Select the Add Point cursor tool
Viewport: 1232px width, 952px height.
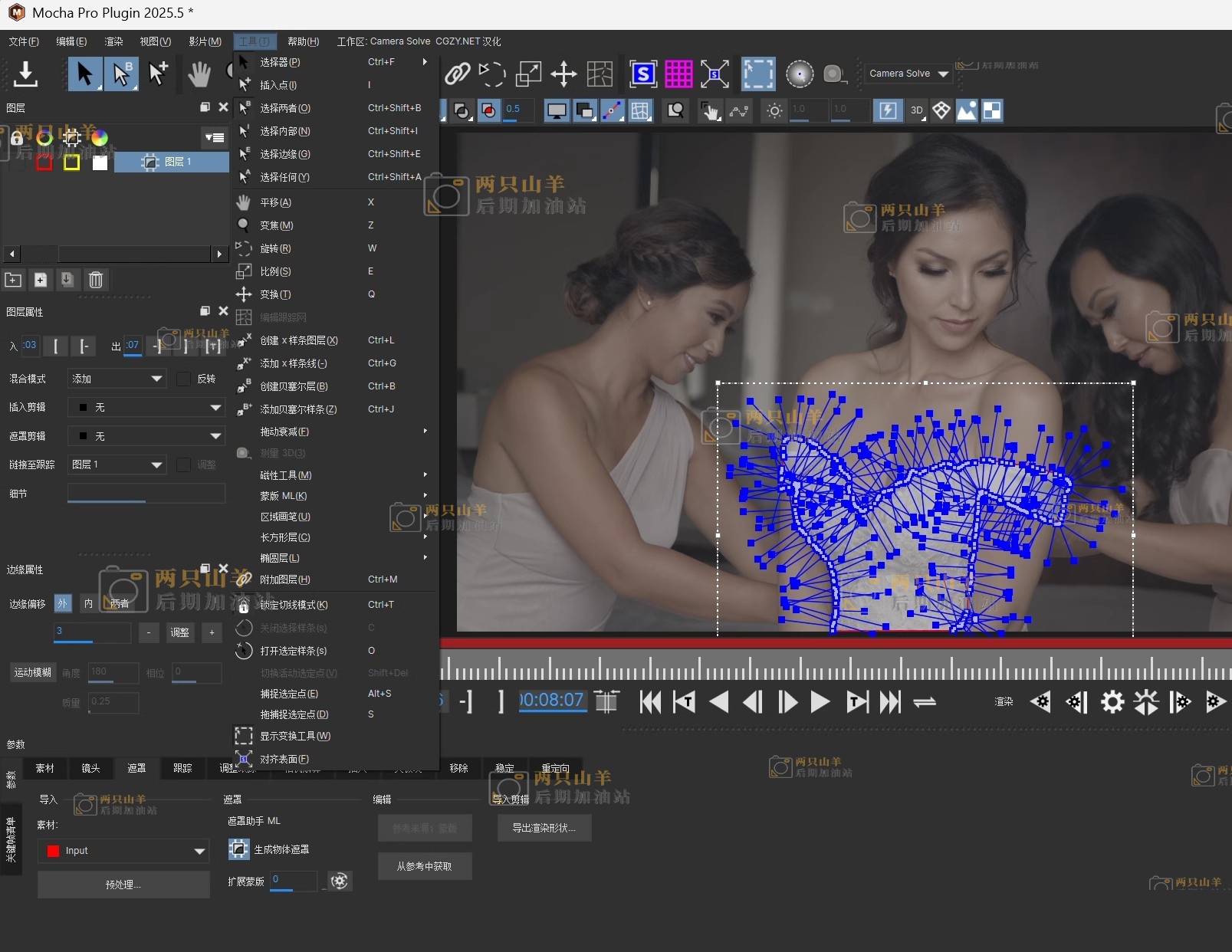pos(159,74)
